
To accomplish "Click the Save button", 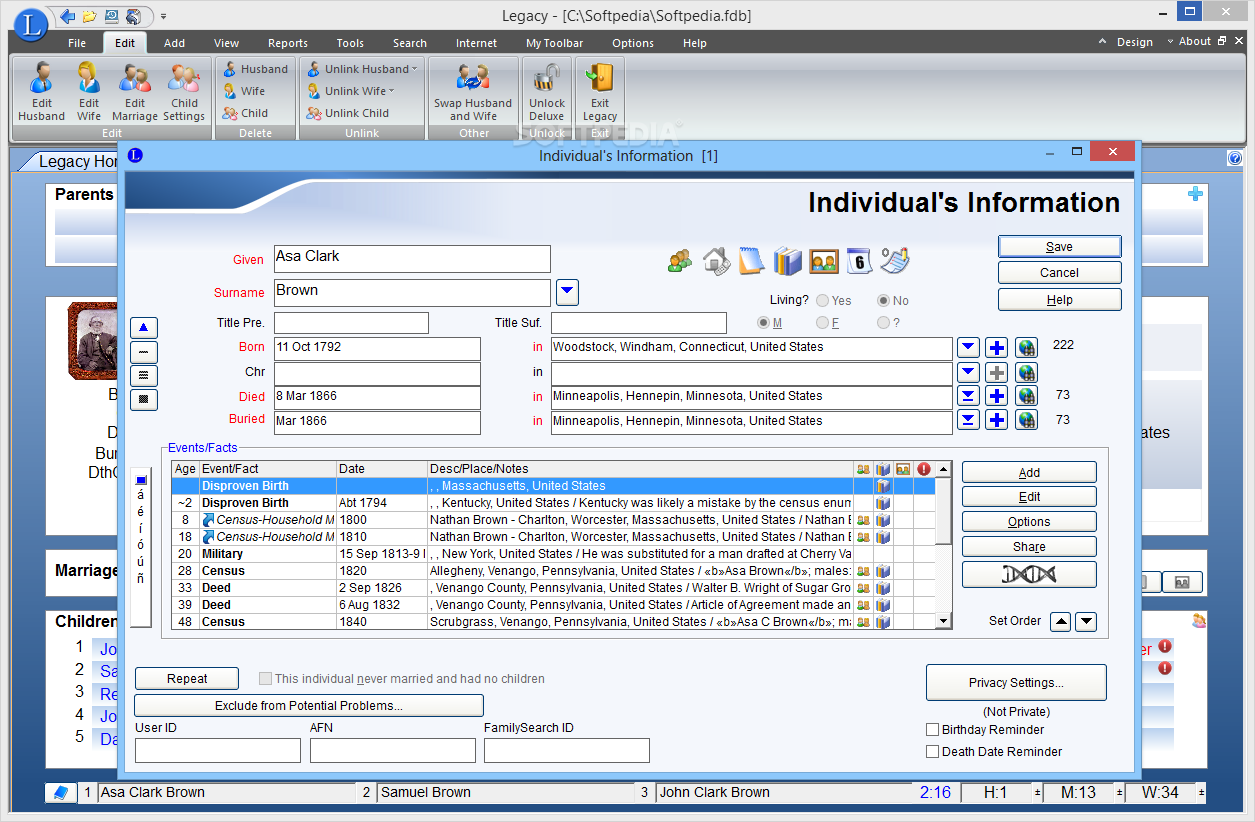I will pyautogui.click(x=1059, y=247).
